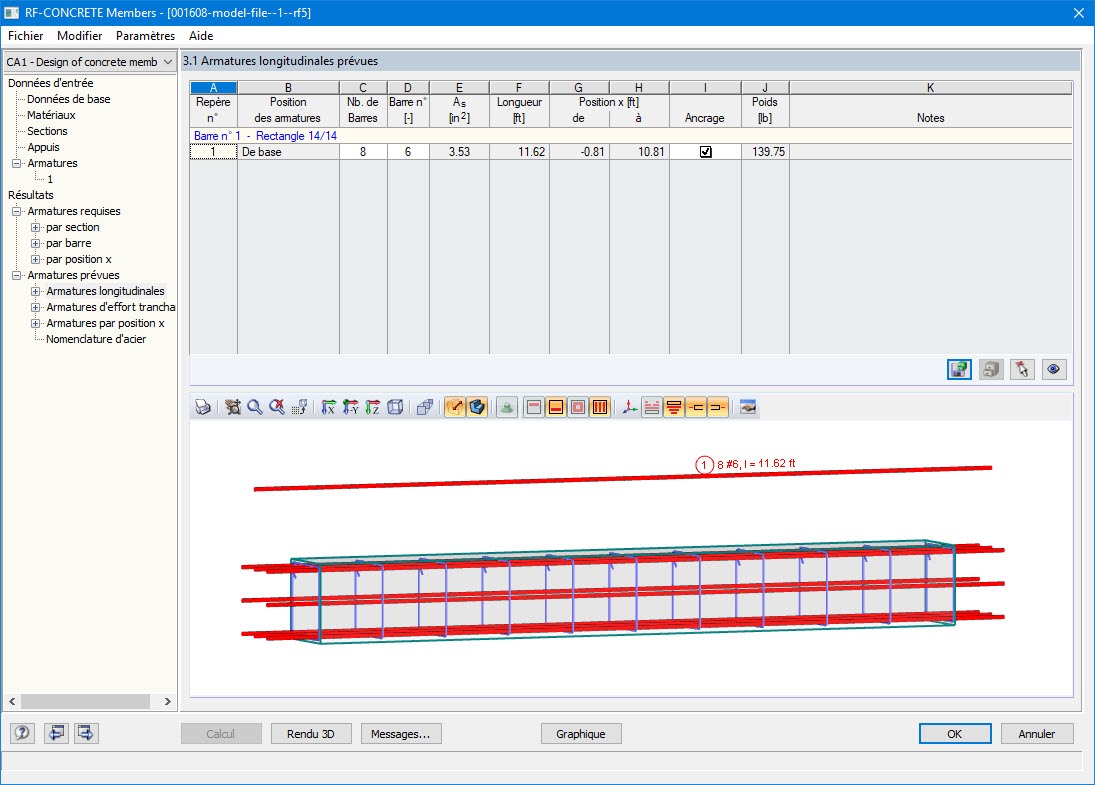Set view in -Y direction
The width and height of the screenshot is (1095, 785).
point(351,407)
